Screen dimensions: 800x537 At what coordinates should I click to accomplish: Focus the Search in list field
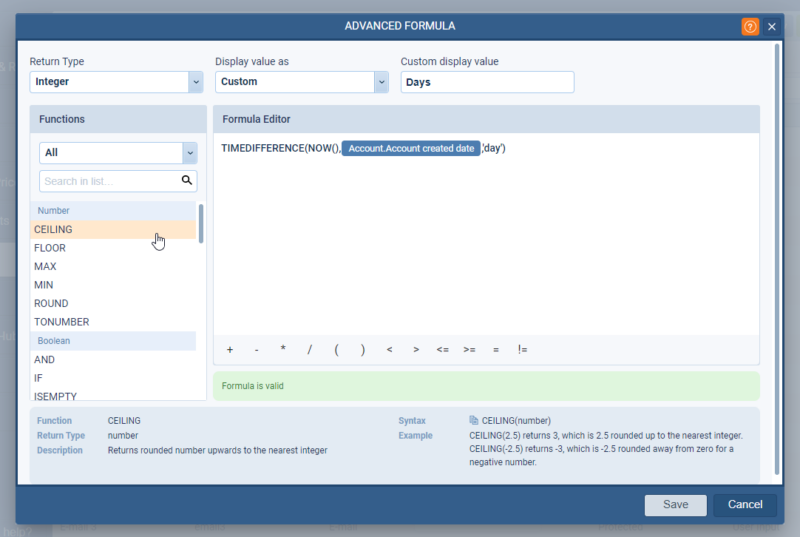pos(118,181)
